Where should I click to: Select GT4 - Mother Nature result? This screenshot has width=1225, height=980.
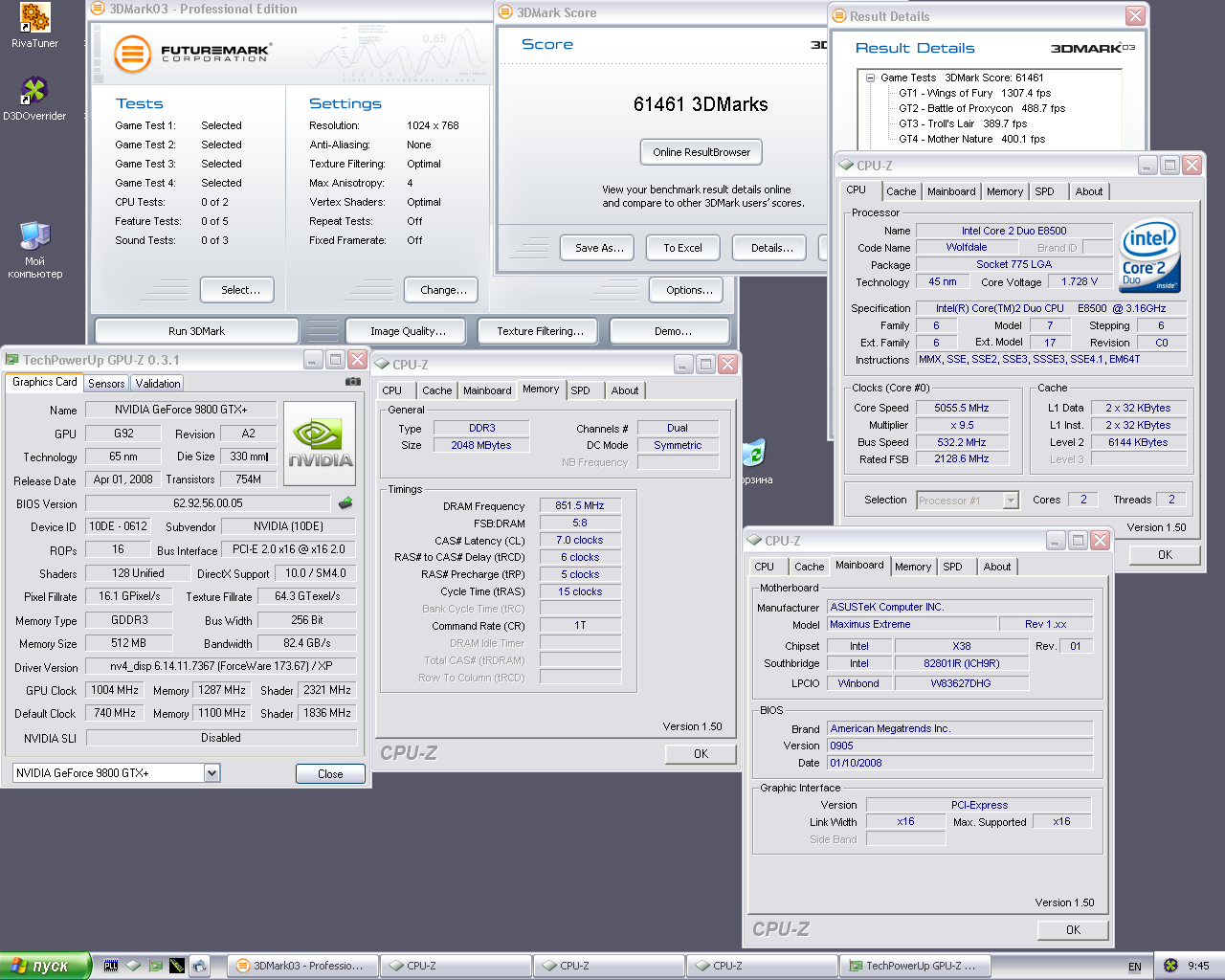971,140
